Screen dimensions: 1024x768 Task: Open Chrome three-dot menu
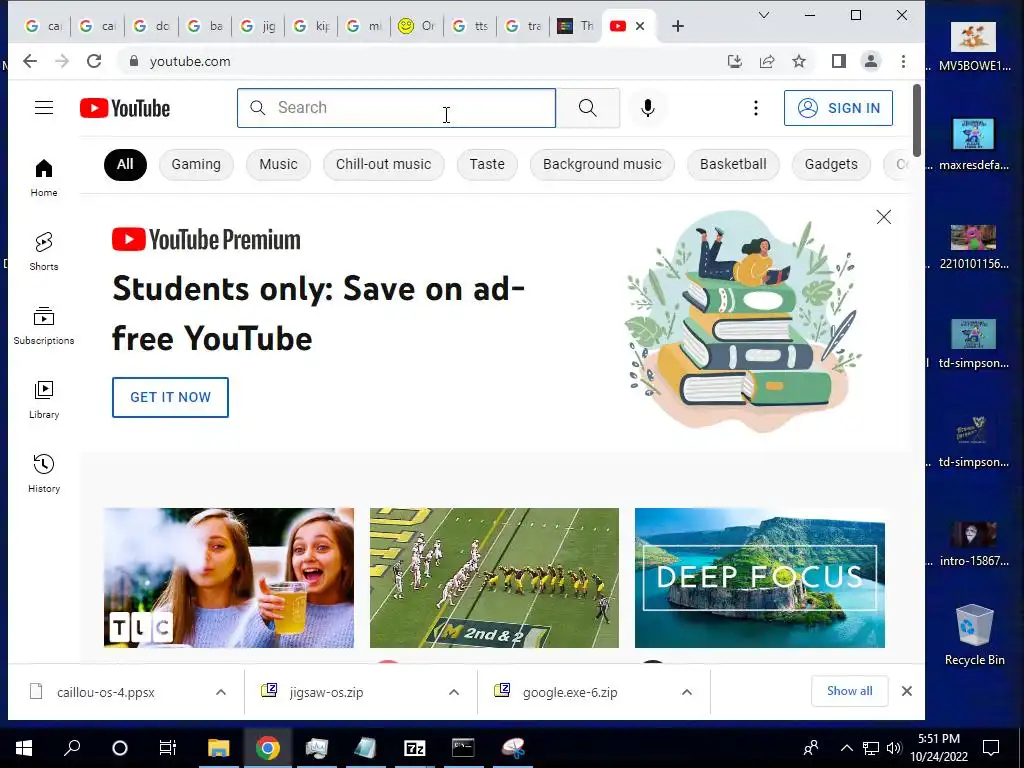pyautogui.click(x=903, y=61)
